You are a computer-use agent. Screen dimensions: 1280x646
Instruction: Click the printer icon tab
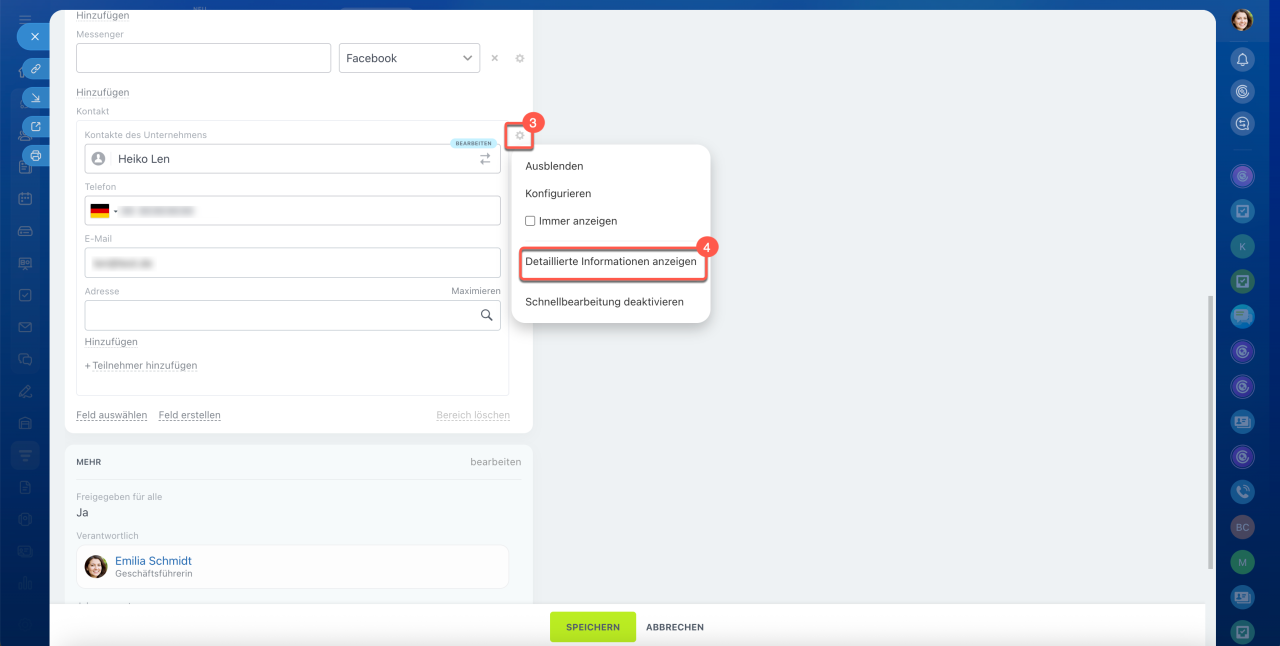pos(36,156)
